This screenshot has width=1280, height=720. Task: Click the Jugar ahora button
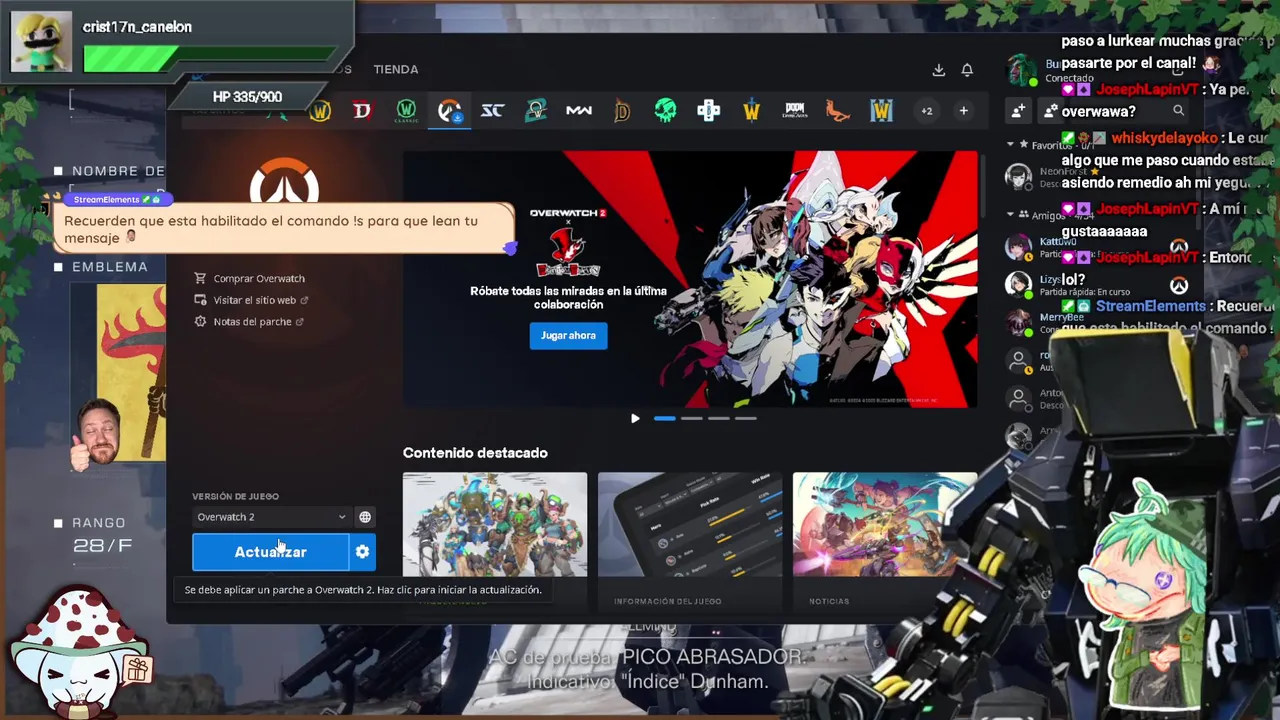(x=568, y=336)
